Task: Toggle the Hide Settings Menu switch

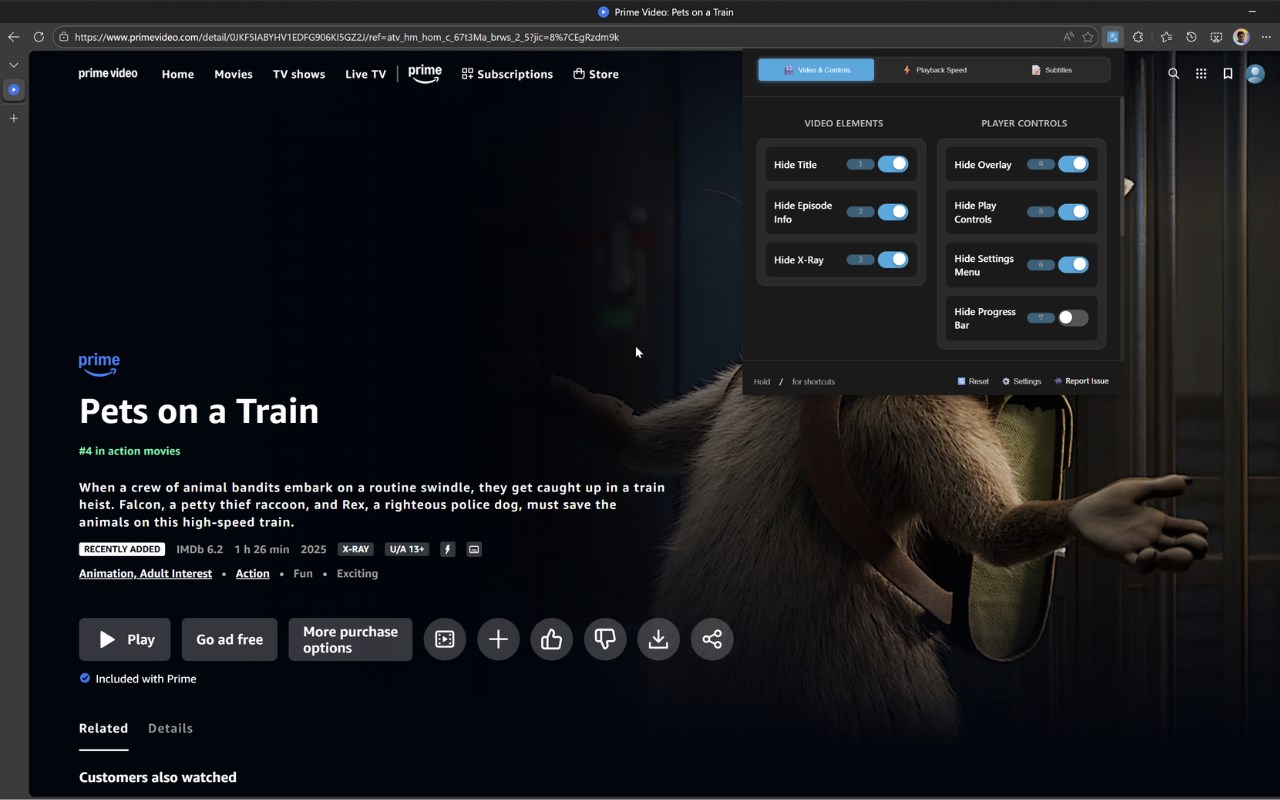Action: click(1073, 265)
